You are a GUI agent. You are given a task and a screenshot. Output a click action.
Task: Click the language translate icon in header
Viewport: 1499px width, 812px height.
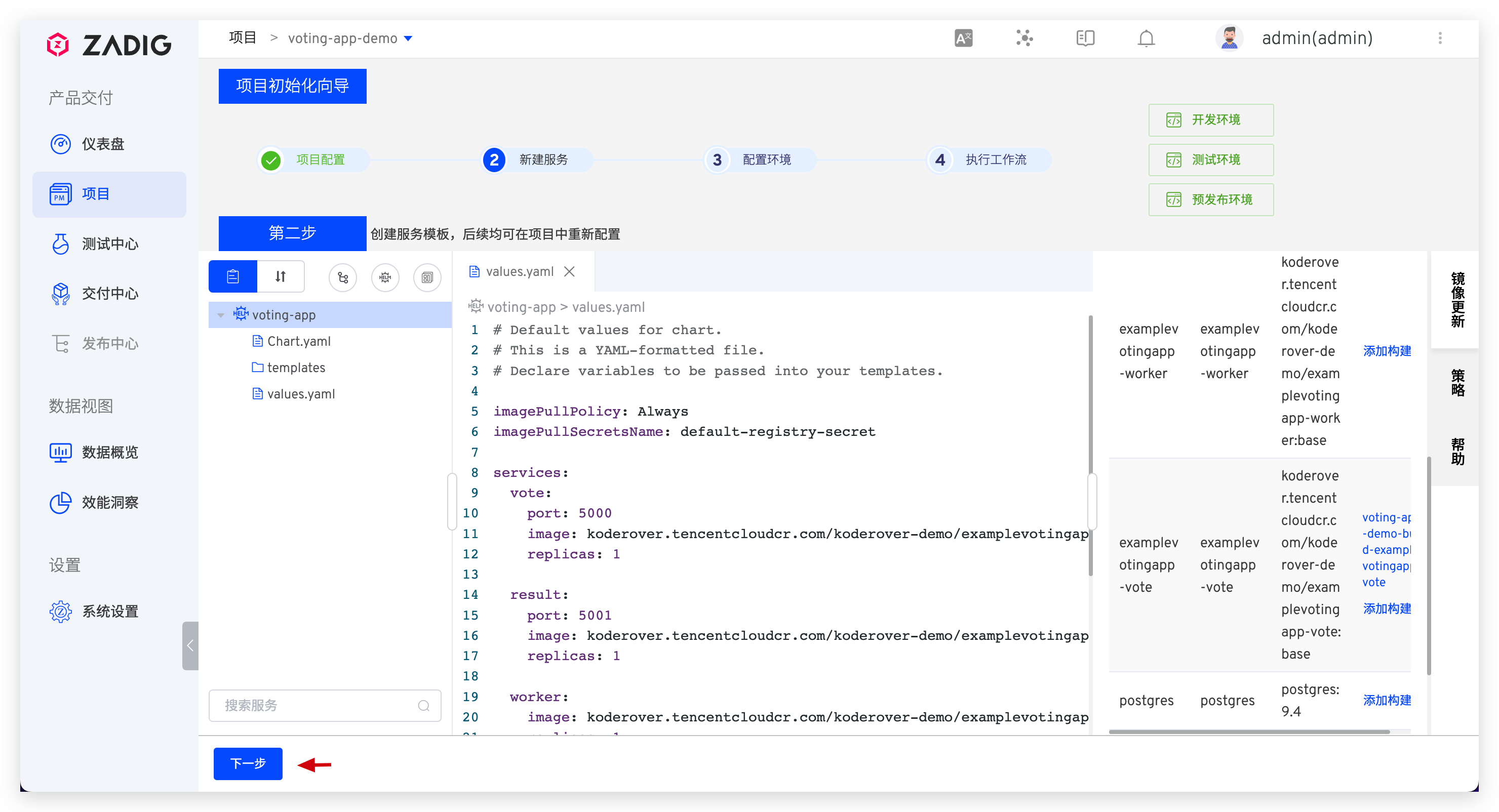(x=963, y=38)
